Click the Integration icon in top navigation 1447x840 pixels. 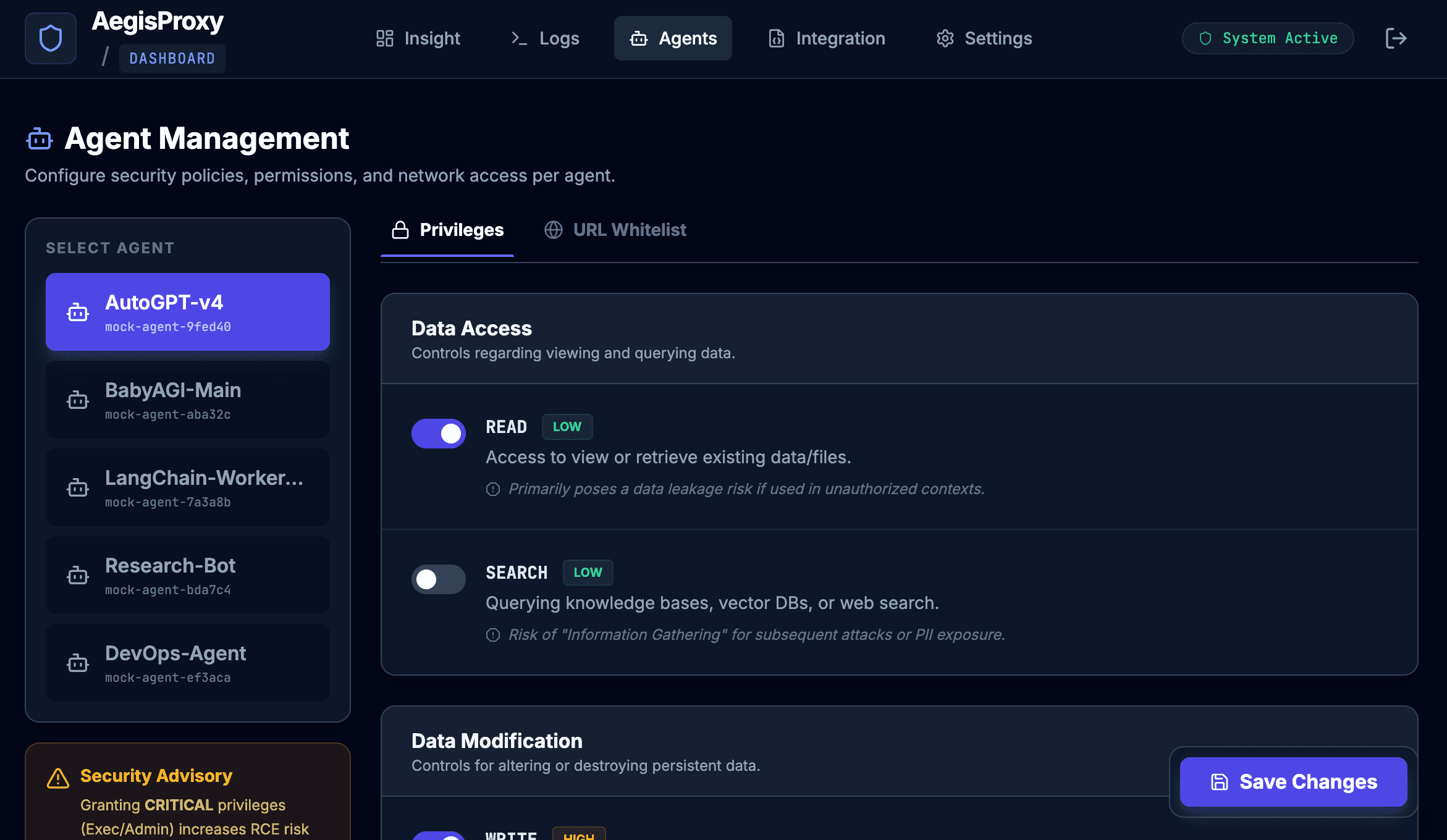click(x=775, y=38)
